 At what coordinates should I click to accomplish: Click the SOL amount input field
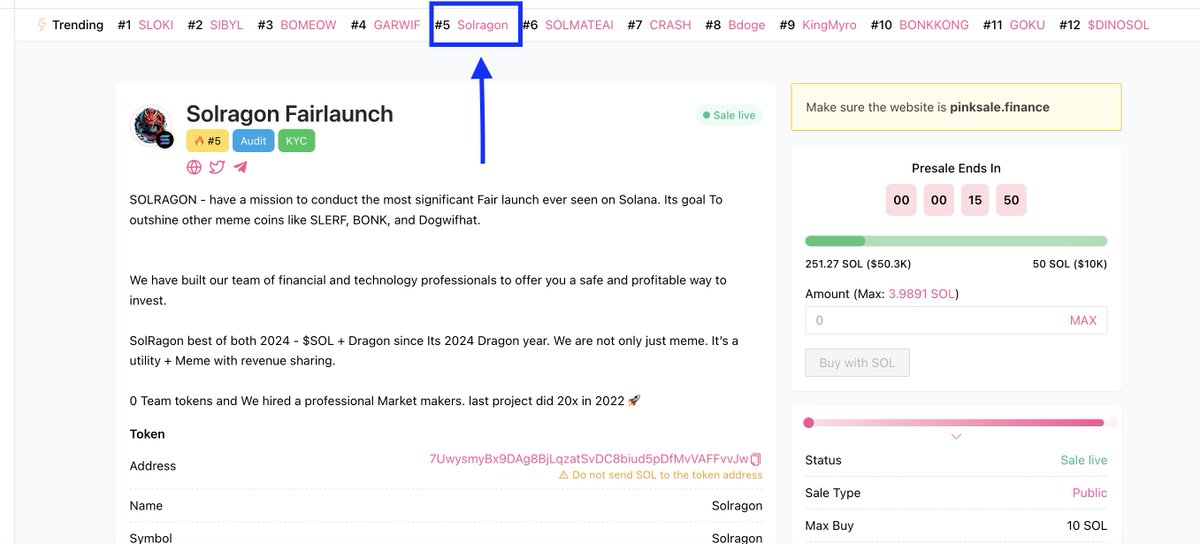pos(956,320)
